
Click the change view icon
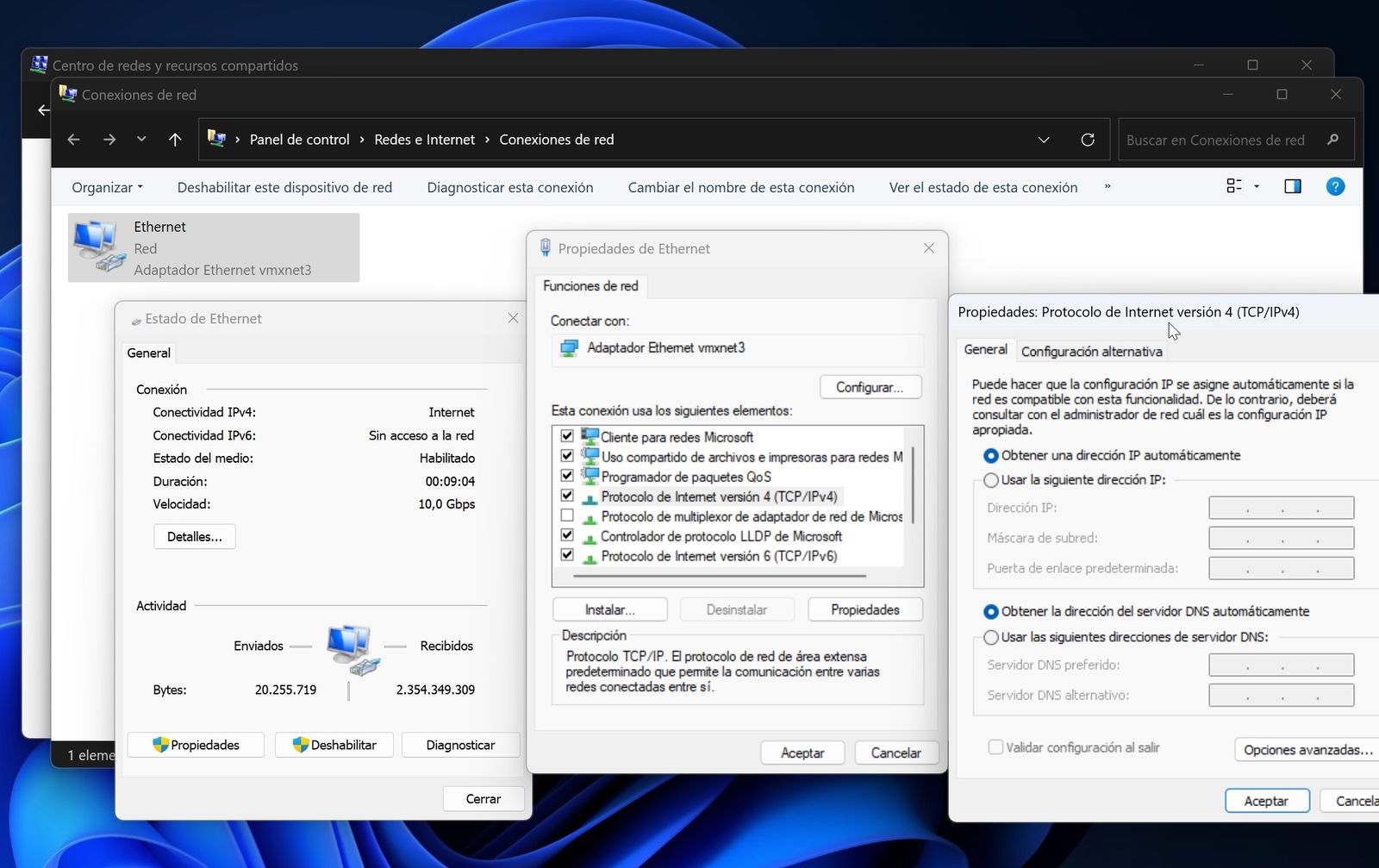1234,186
